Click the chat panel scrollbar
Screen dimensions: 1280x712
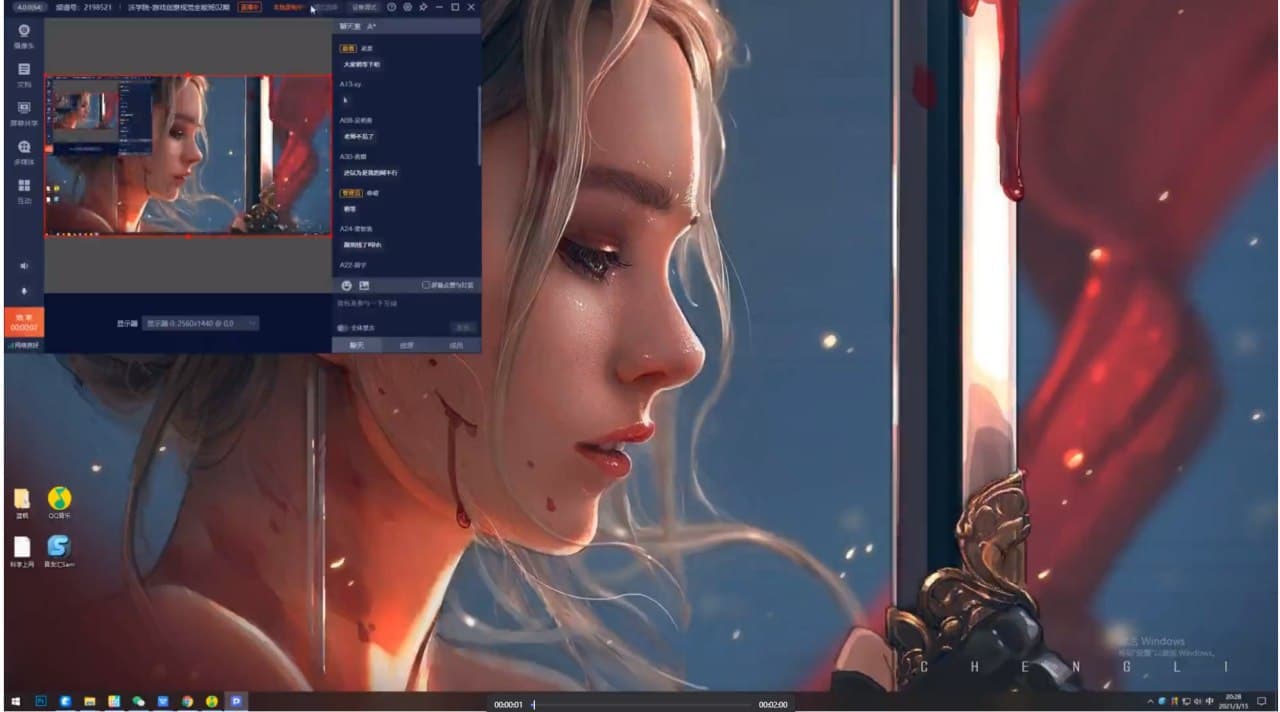point(479,125)
